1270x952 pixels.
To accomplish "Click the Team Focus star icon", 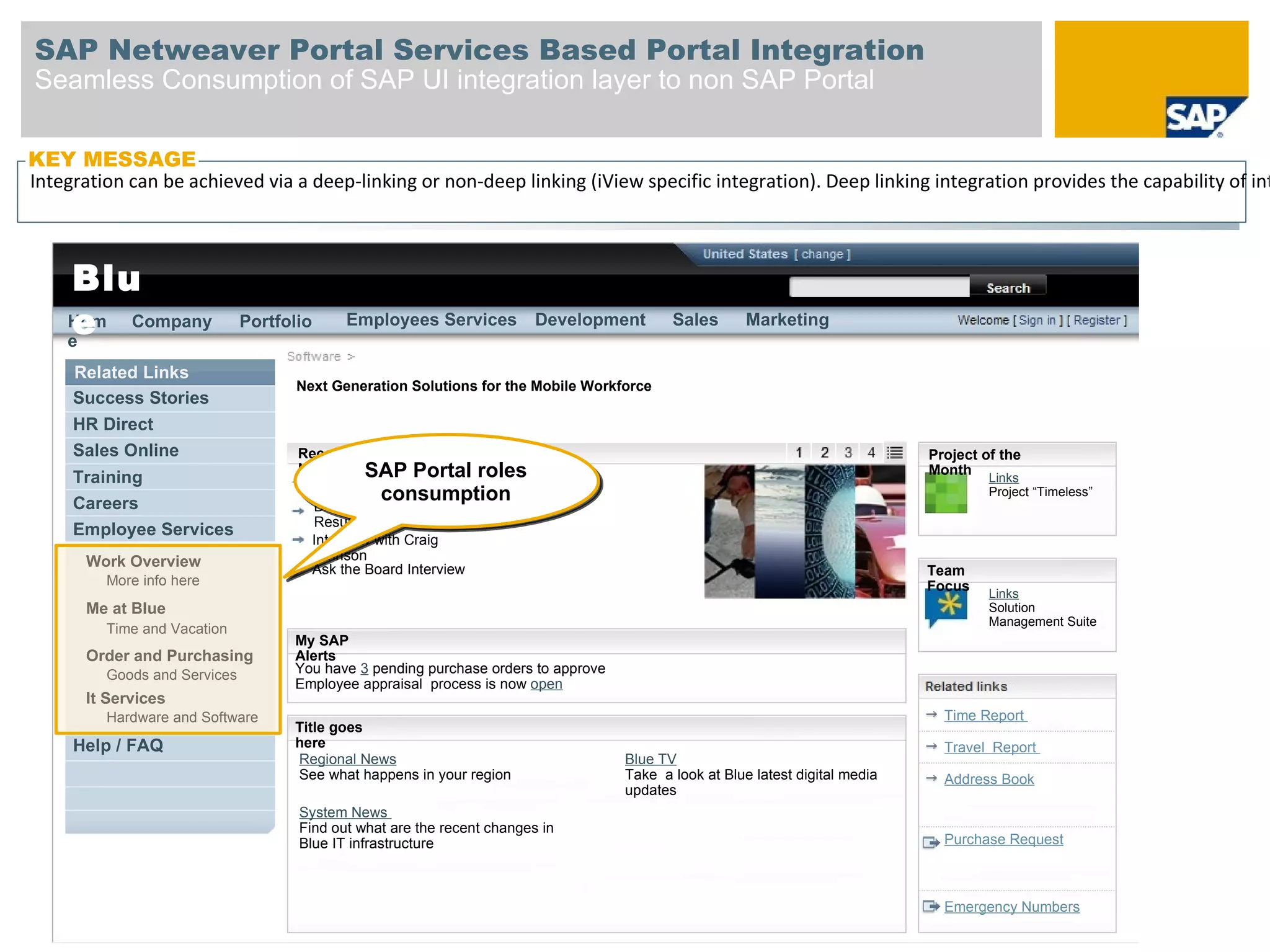I will click(x=946, y=608).
